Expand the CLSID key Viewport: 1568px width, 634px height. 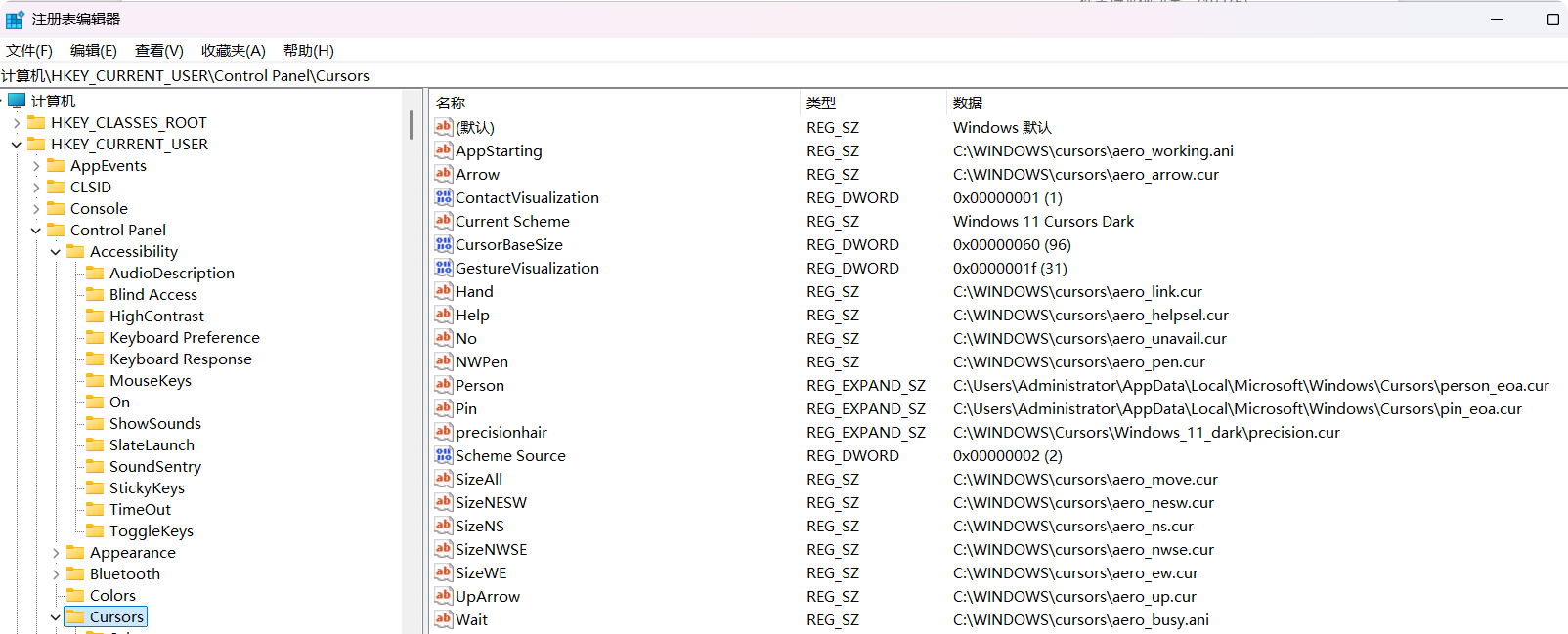click(36, 188)
